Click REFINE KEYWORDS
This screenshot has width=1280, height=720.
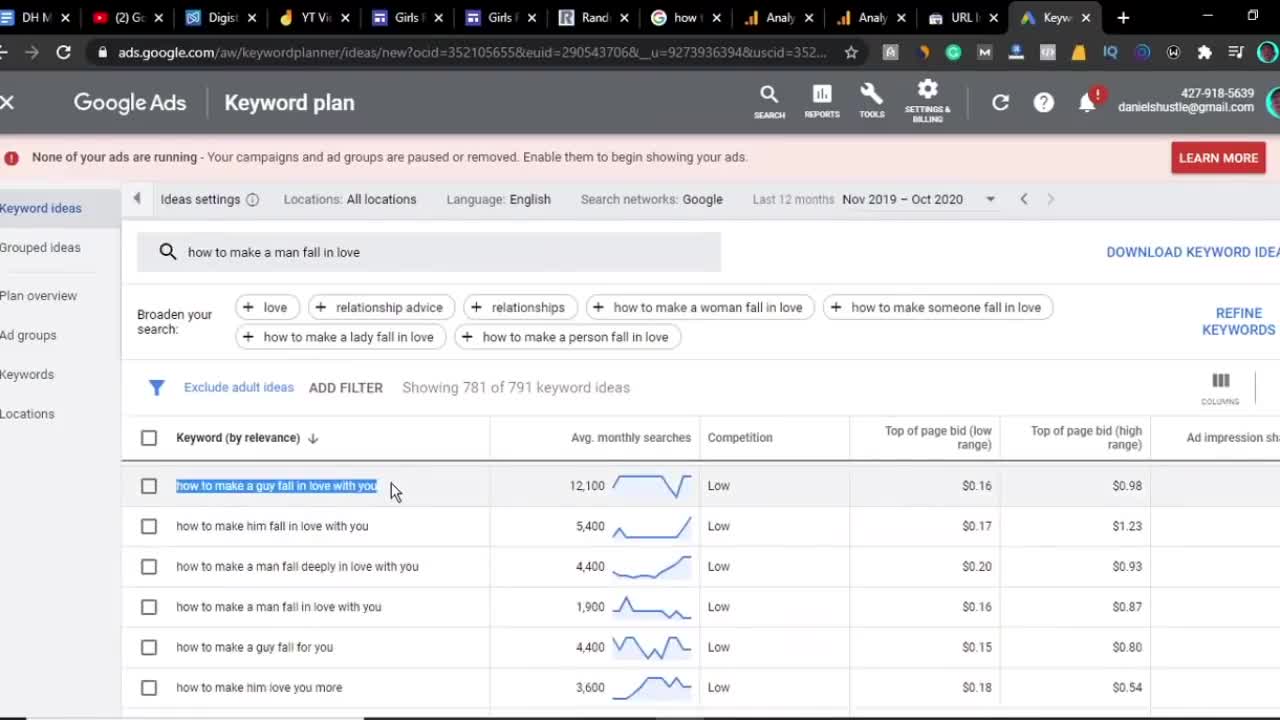click(1238, 322)
